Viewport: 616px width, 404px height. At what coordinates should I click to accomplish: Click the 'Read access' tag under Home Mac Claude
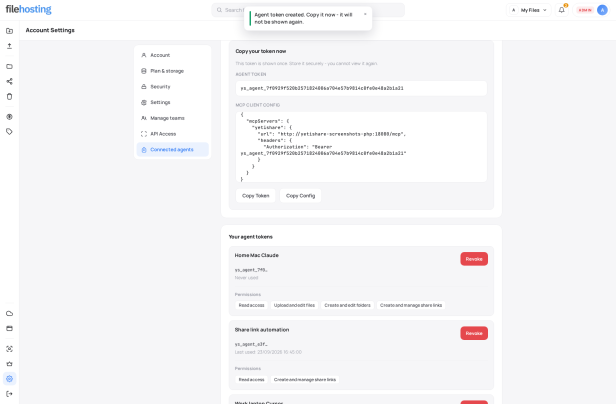(x=251, y=305)
